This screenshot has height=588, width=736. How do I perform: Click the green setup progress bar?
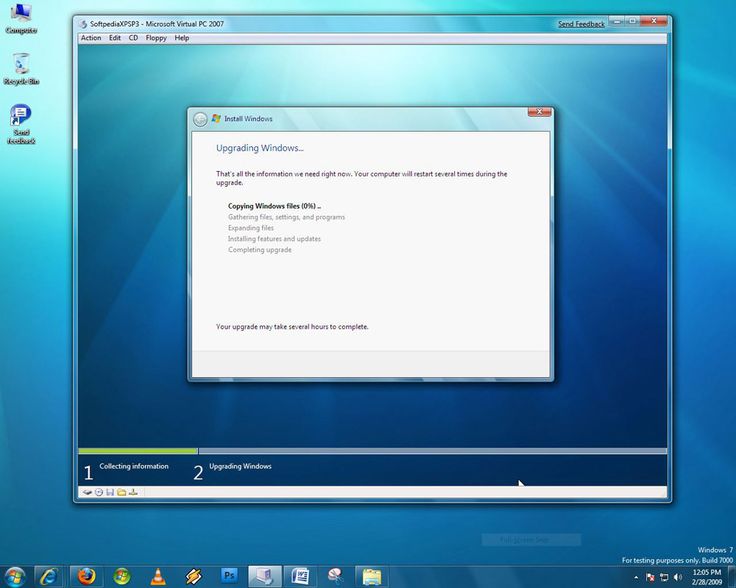(138, 451)
